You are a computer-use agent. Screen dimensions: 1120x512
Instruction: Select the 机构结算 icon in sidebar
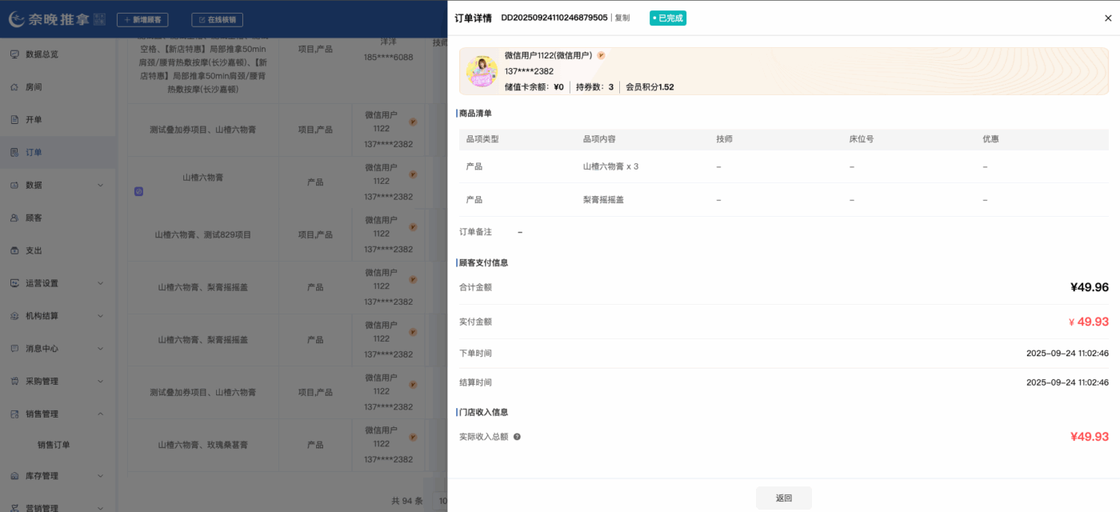click(14, 316)
